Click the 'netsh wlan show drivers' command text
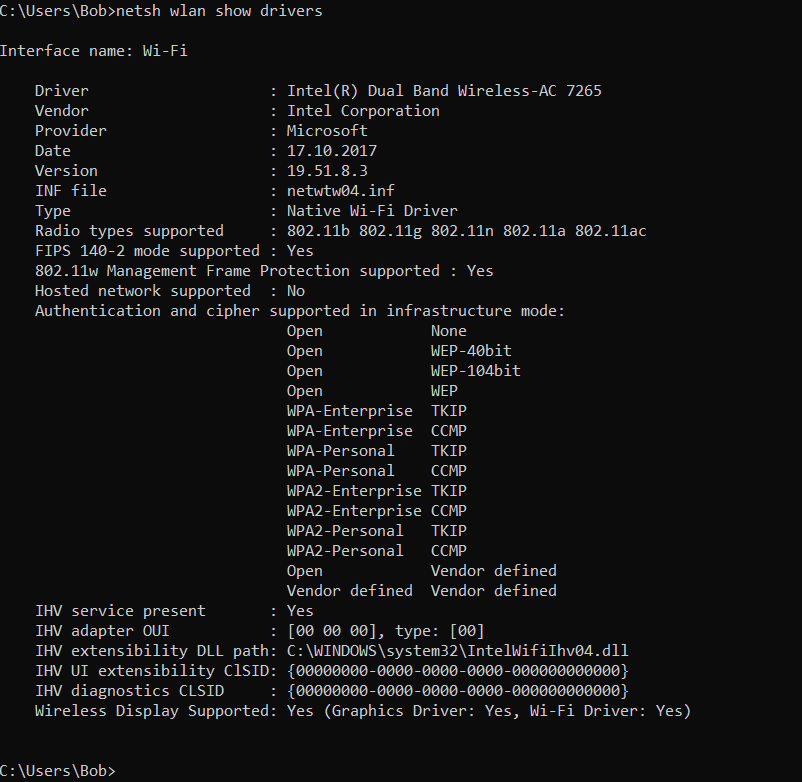This screenshot has width=802, height=782. click(219, 11)
